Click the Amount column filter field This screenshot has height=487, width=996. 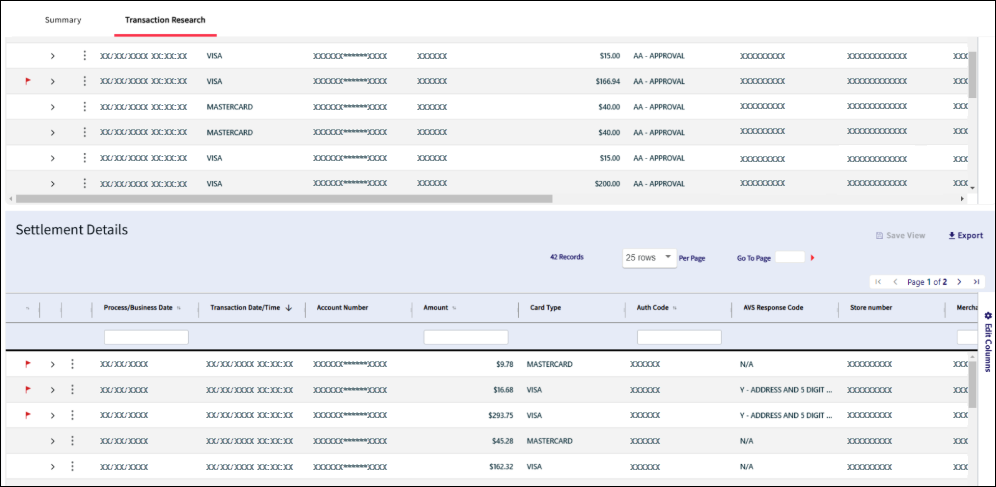(x=465, y=338)
